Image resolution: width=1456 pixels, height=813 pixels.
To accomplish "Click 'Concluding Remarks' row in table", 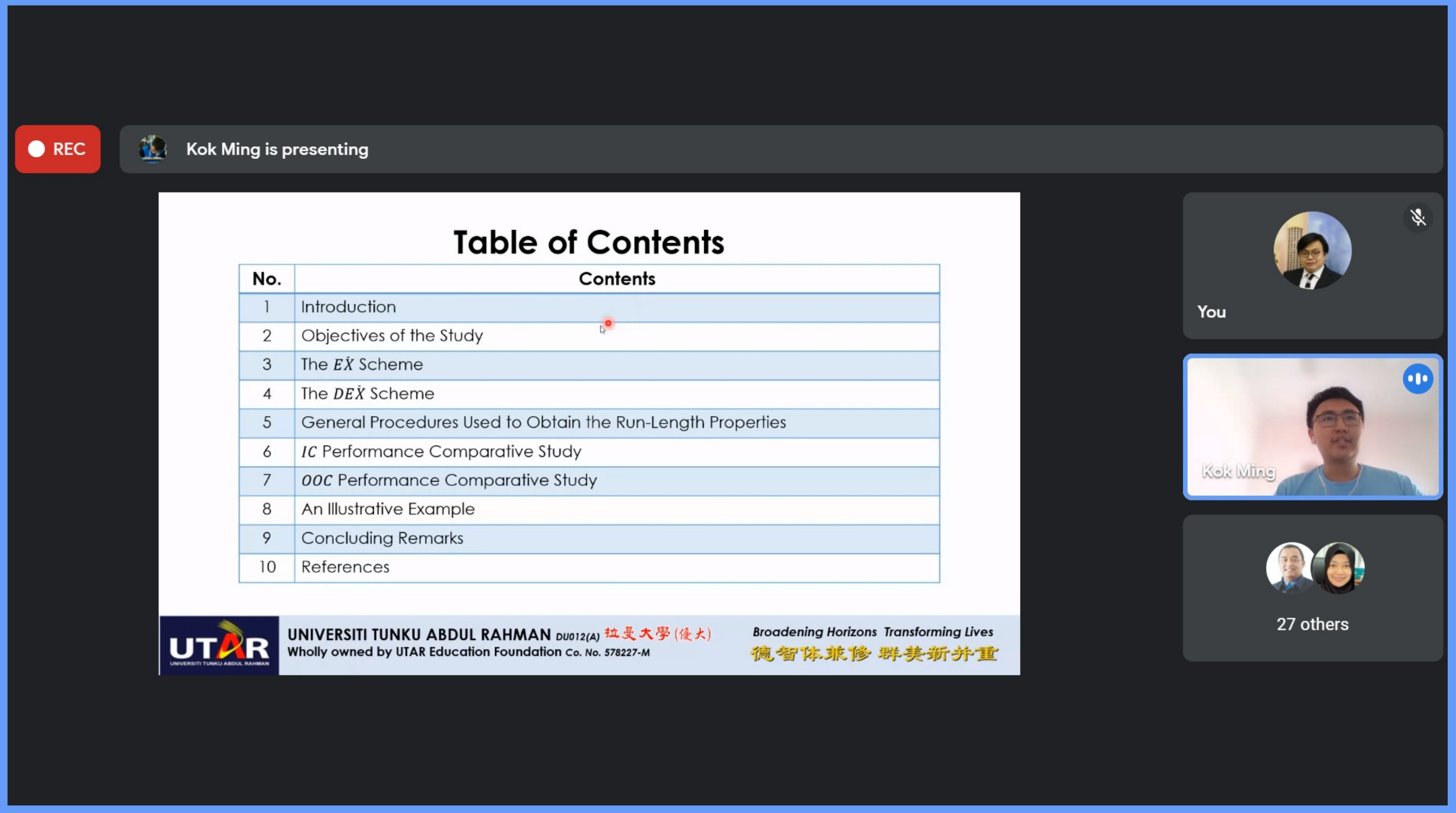I will (382, 538).
